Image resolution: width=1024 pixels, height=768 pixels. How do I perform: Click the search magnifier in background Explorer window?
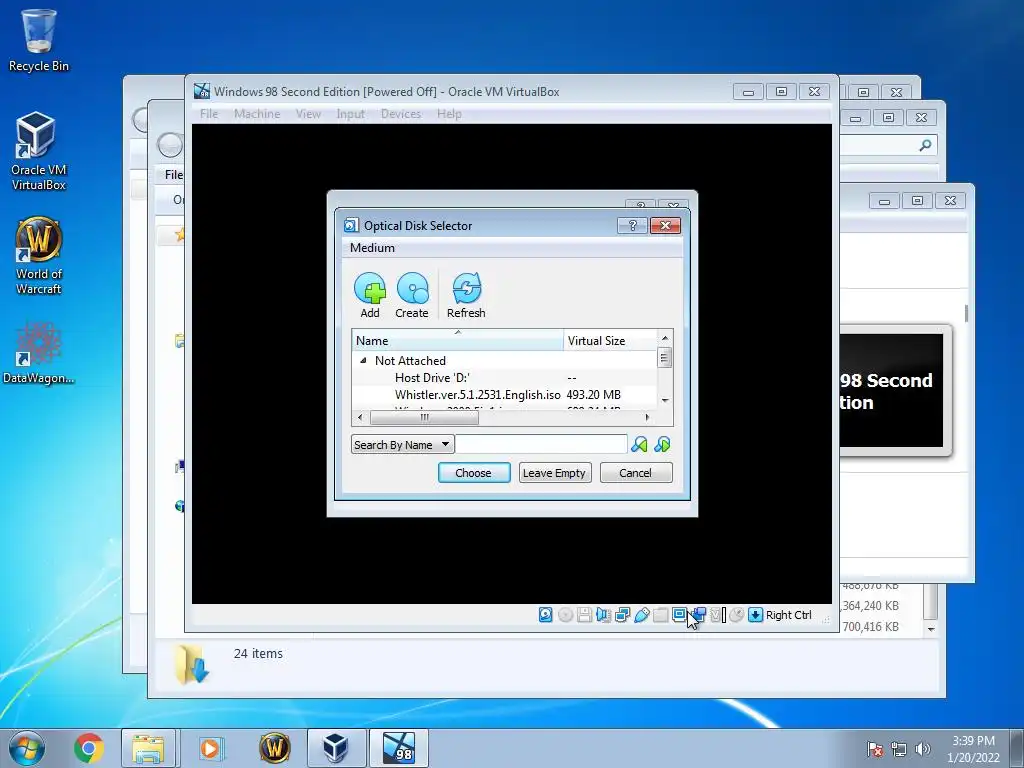pyautogui.click(x=925, y=145)
